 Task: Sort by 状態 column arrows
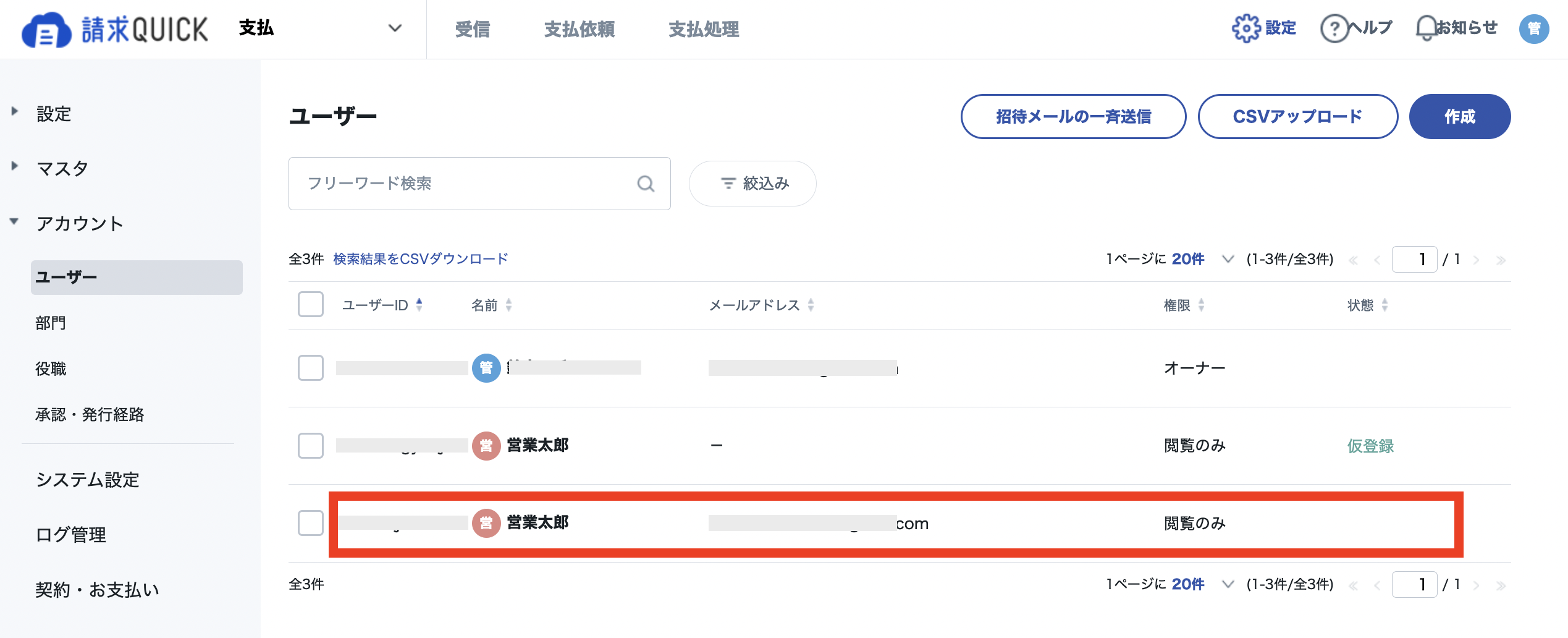pos(1385,305)
